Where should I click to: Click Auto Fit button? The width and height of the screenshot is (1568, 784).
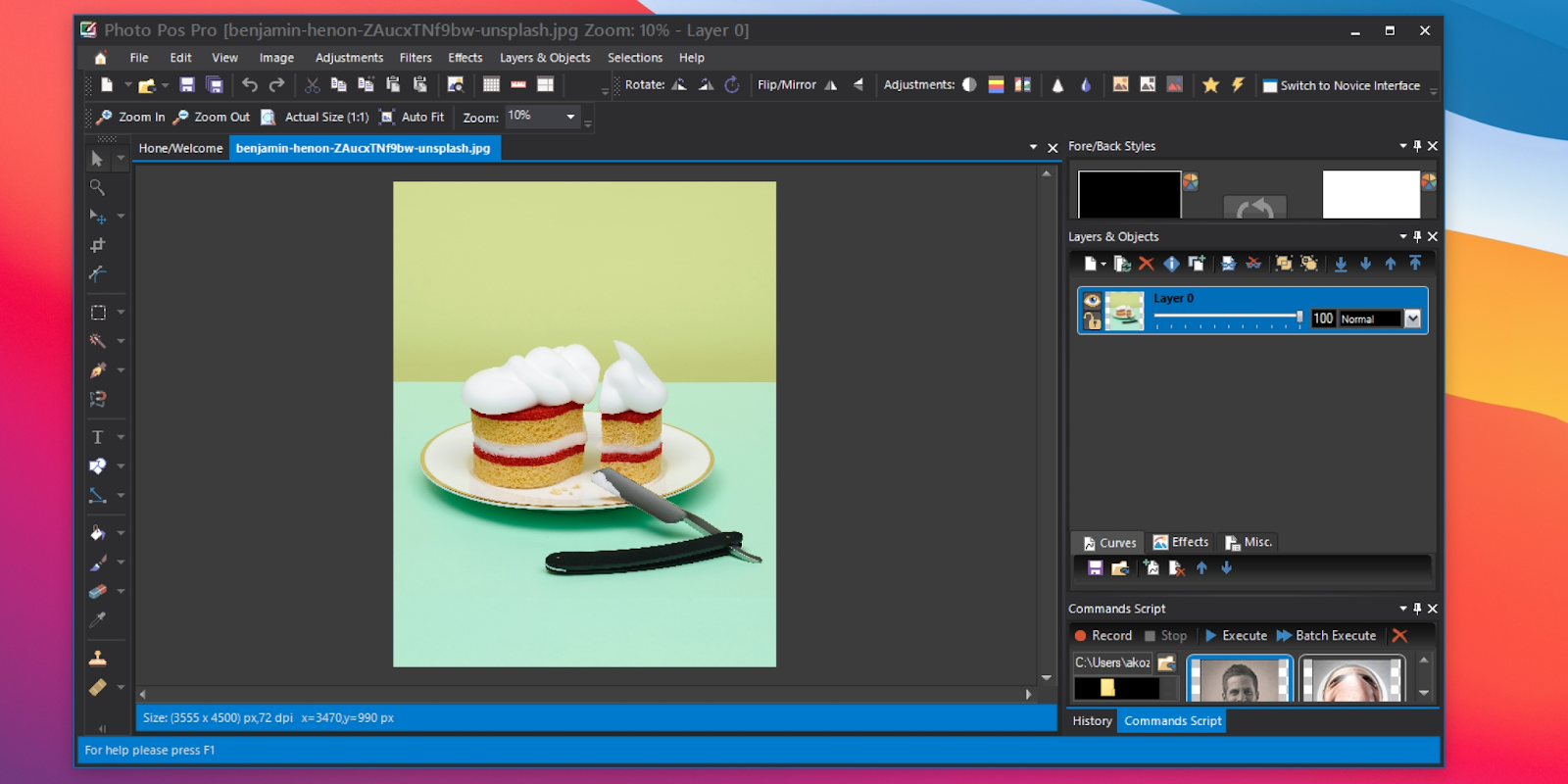click(412, 117)
